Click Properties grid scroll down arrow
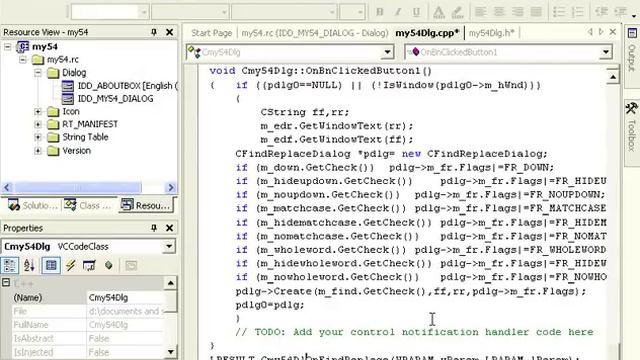The image size is (640, 360). [170, 352]
